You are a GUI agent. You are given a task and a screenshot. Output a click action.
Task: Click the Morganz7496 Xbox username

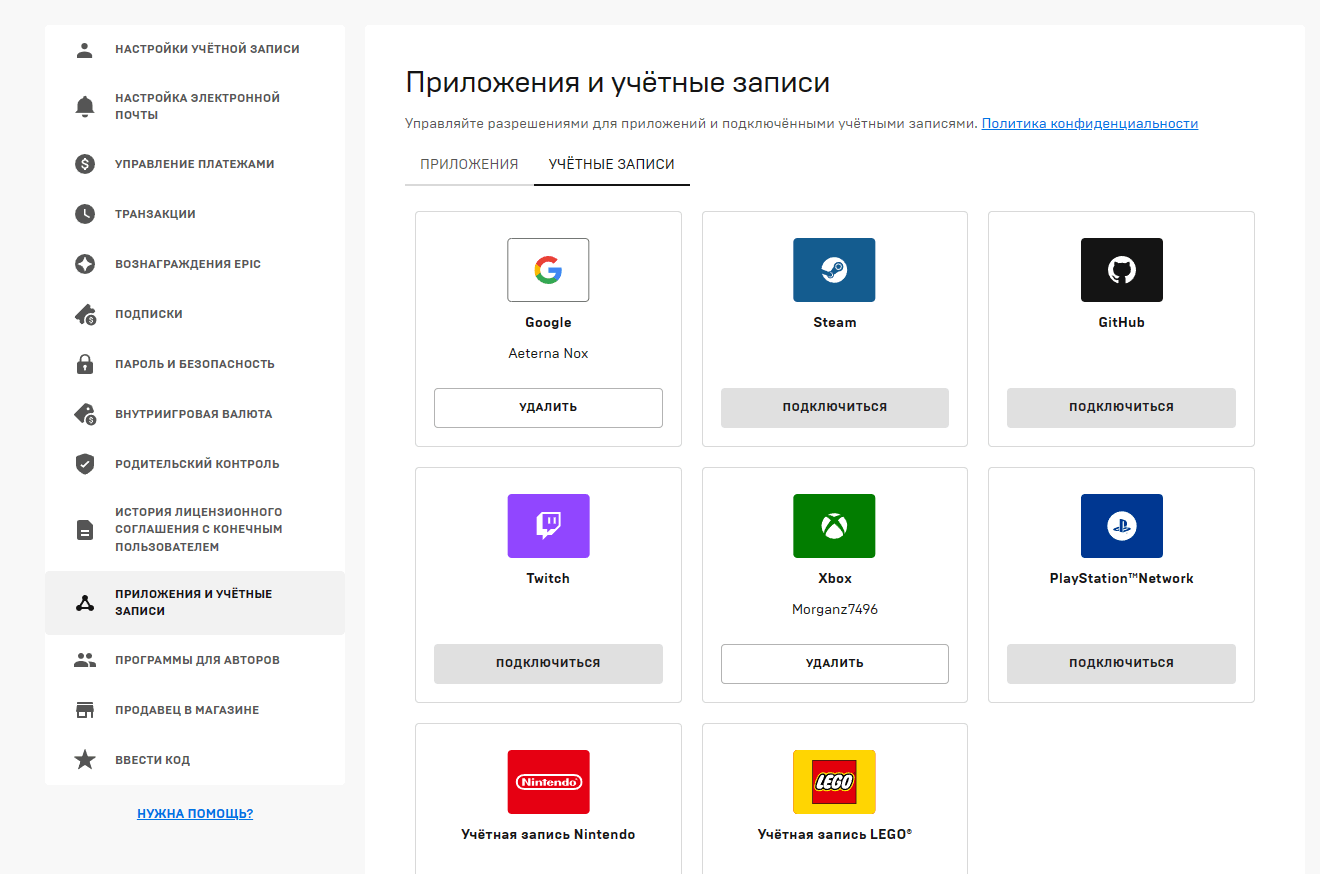click(834, 609)
